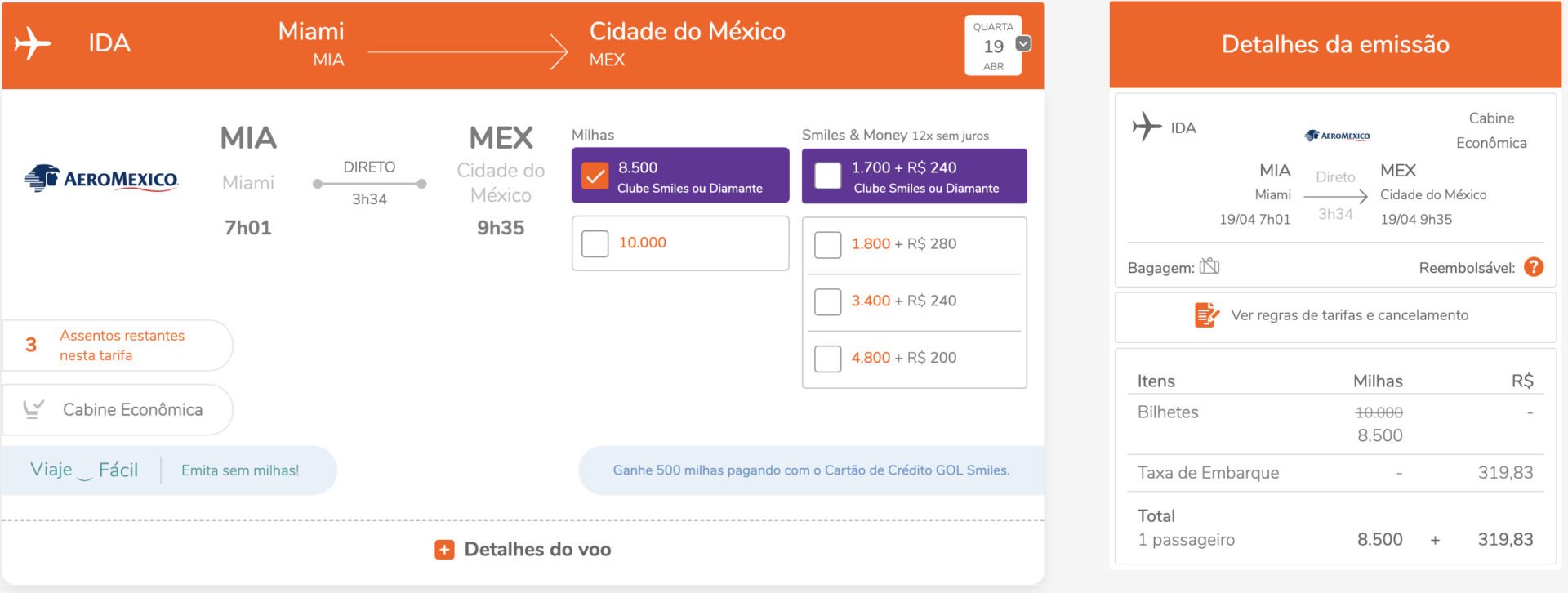Image resolution: width=1568 pixels, height=593 pixels.
Task: Click the fare rules document icon
Action: [1206, 314]
